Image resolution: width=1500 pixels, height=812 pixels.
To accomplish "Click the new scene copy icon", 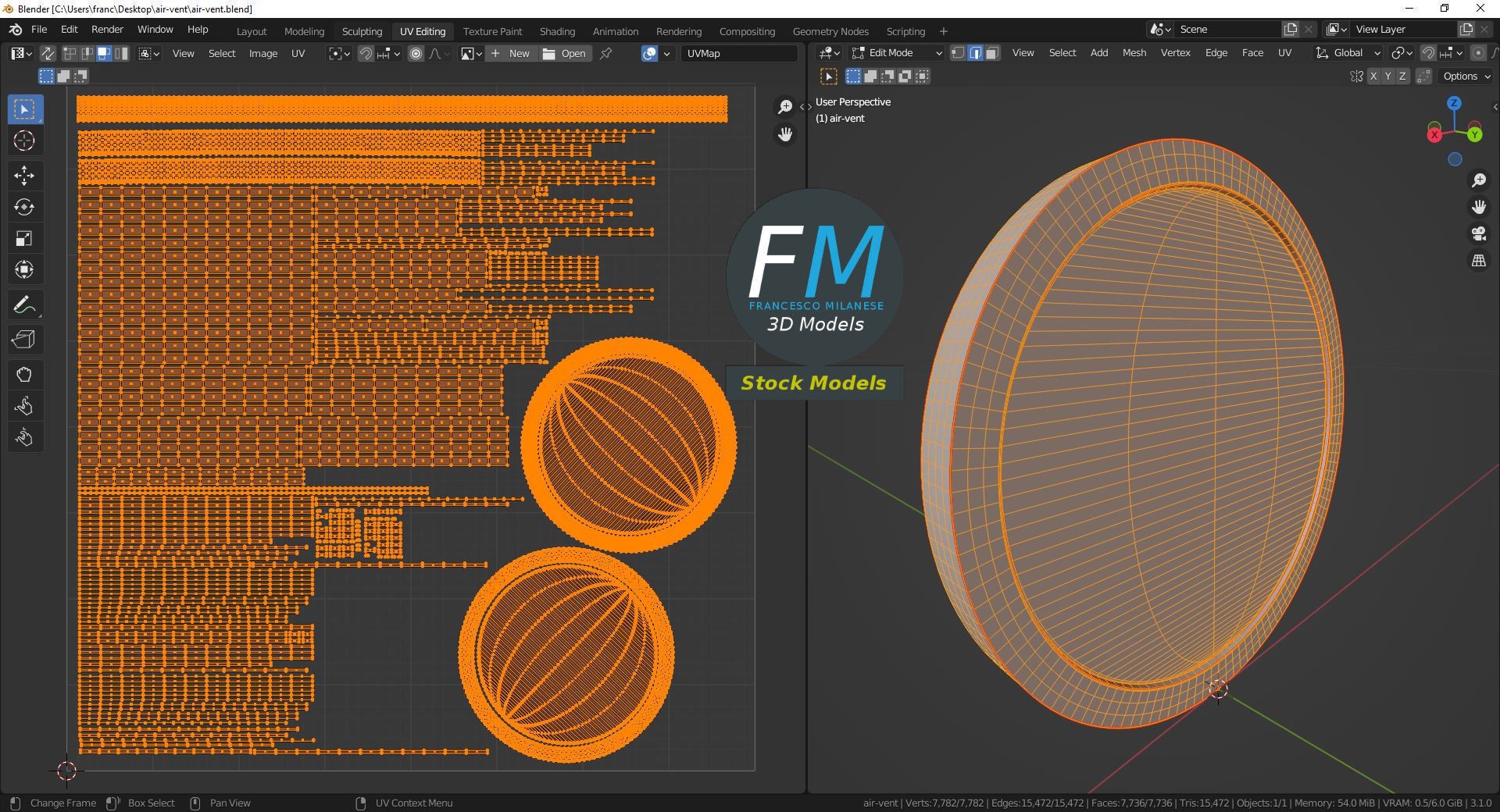I will tap(1291, 30).
